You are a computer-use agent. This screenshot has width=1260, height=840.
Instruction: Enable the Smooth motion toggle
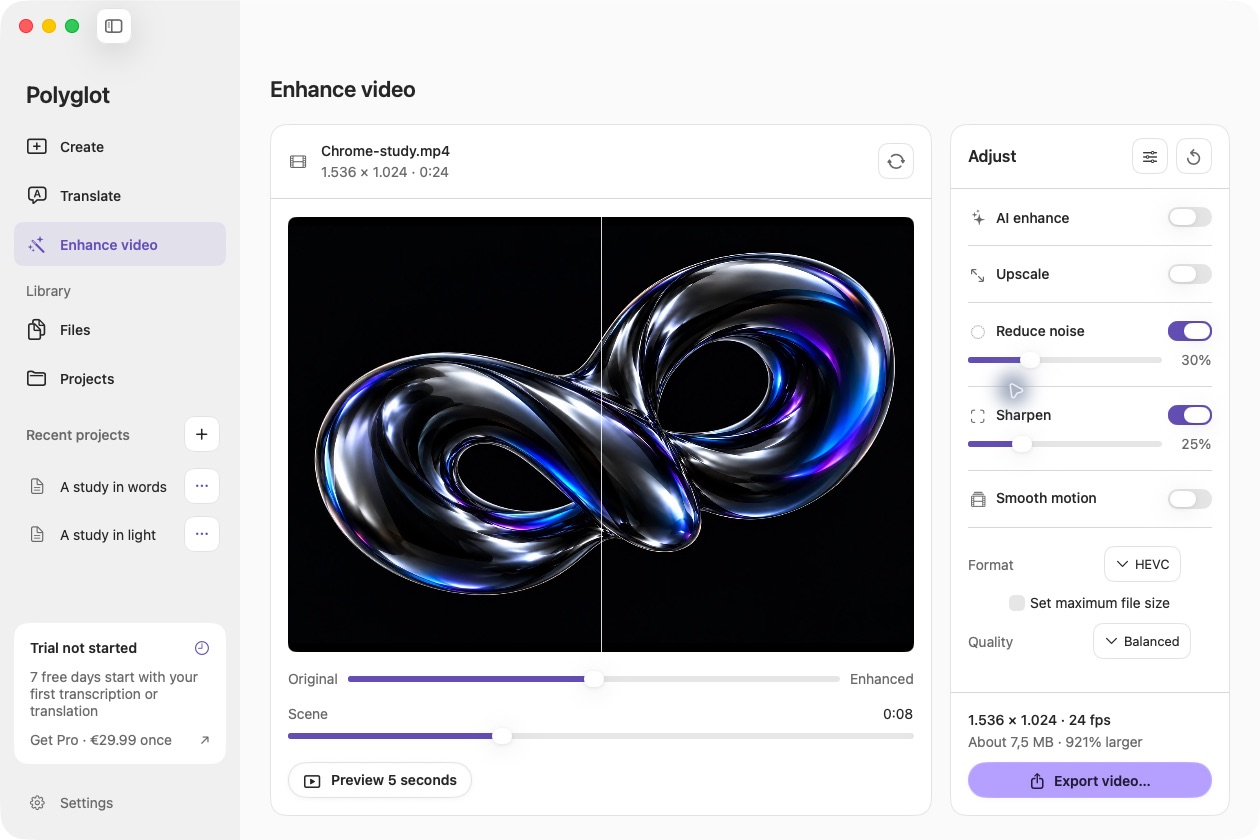[x=1190, y=498]
